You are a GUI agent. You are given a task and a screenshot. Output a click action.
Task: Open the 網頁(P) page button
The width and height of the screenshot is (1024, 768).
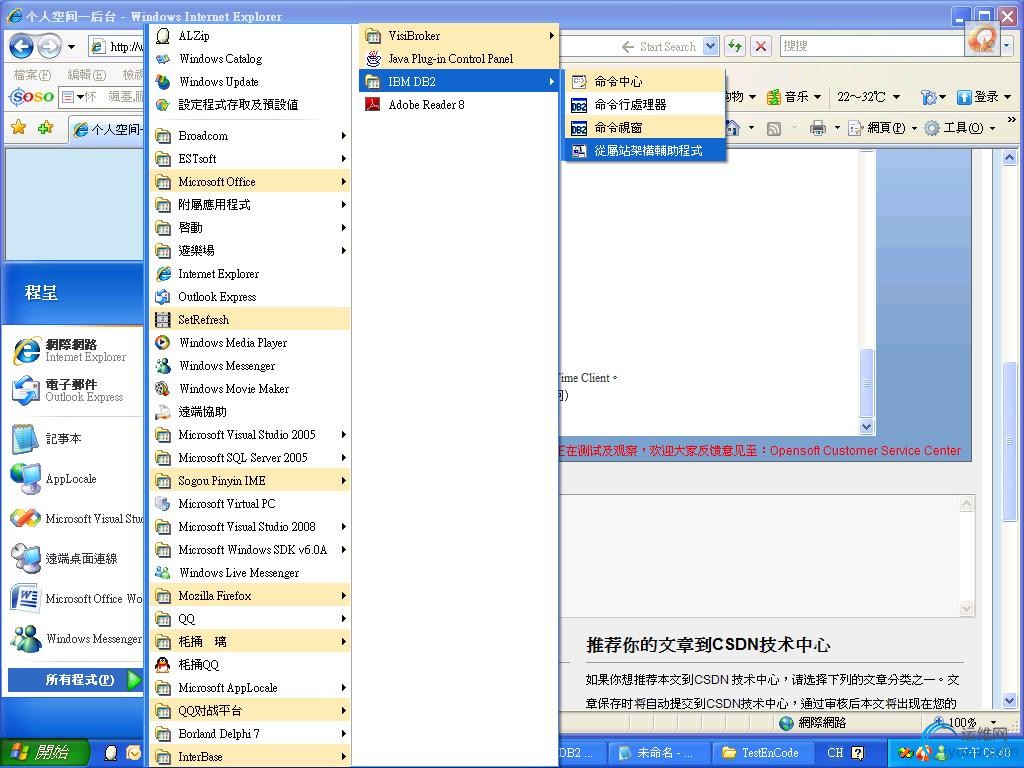pos(882,128)
